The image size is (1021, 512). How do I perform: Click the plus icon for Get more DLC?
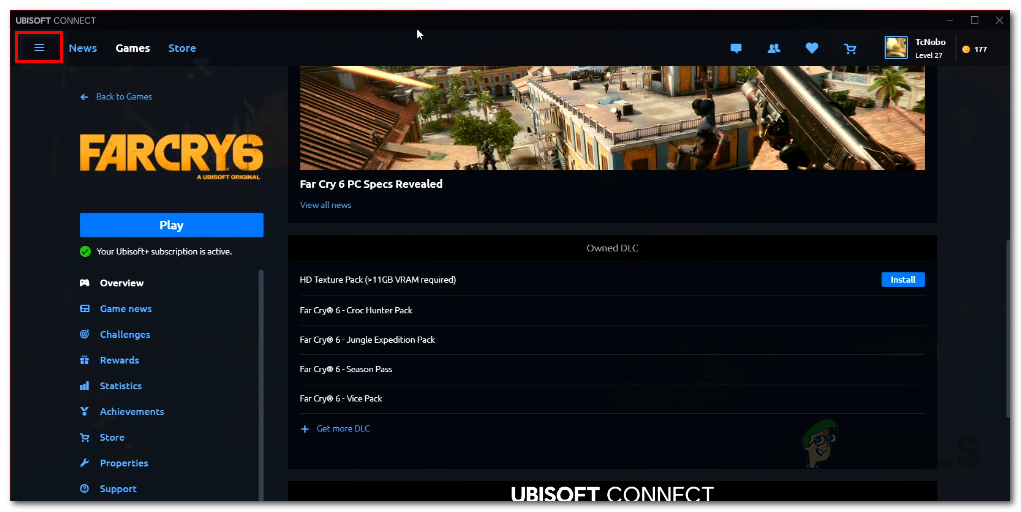point(305,429)
